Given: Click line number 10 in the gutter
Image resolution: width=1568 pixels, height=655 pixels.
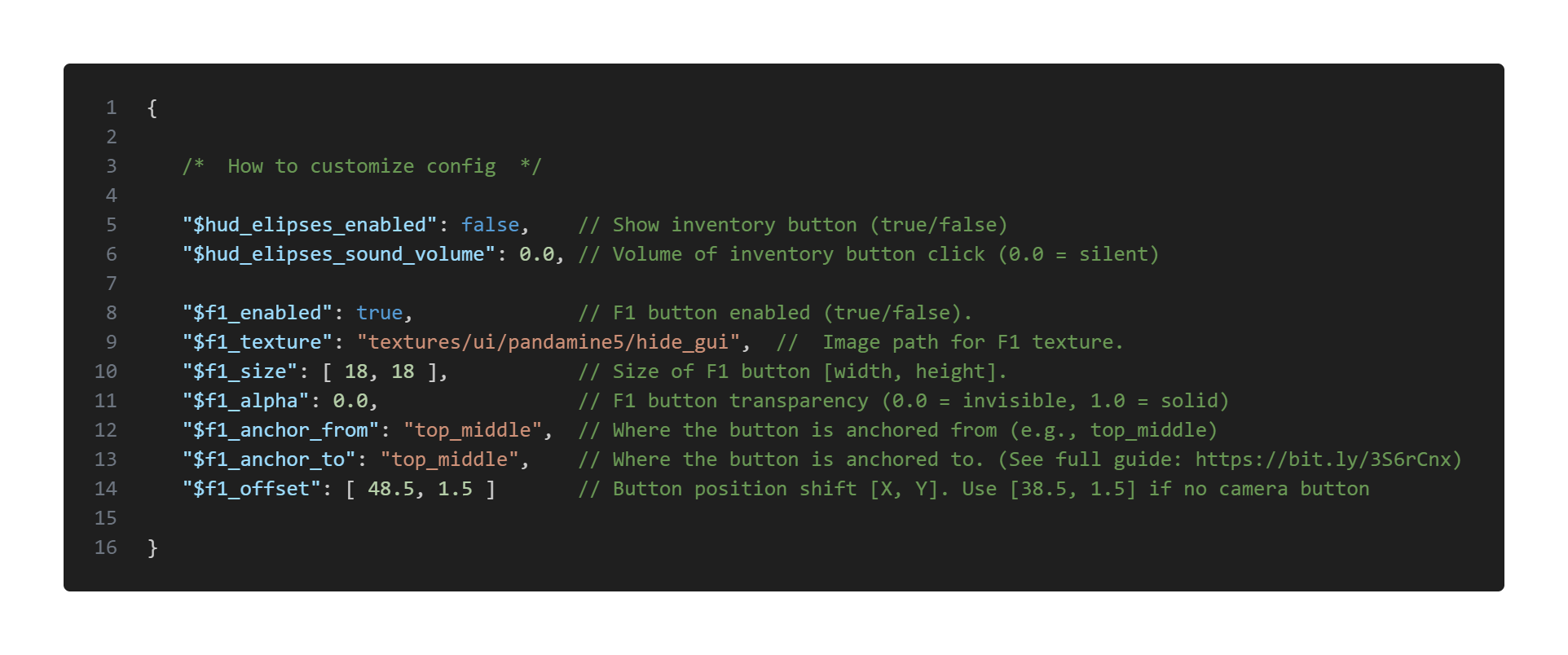Looking at the screenshot, I should [x=106, y=371].
